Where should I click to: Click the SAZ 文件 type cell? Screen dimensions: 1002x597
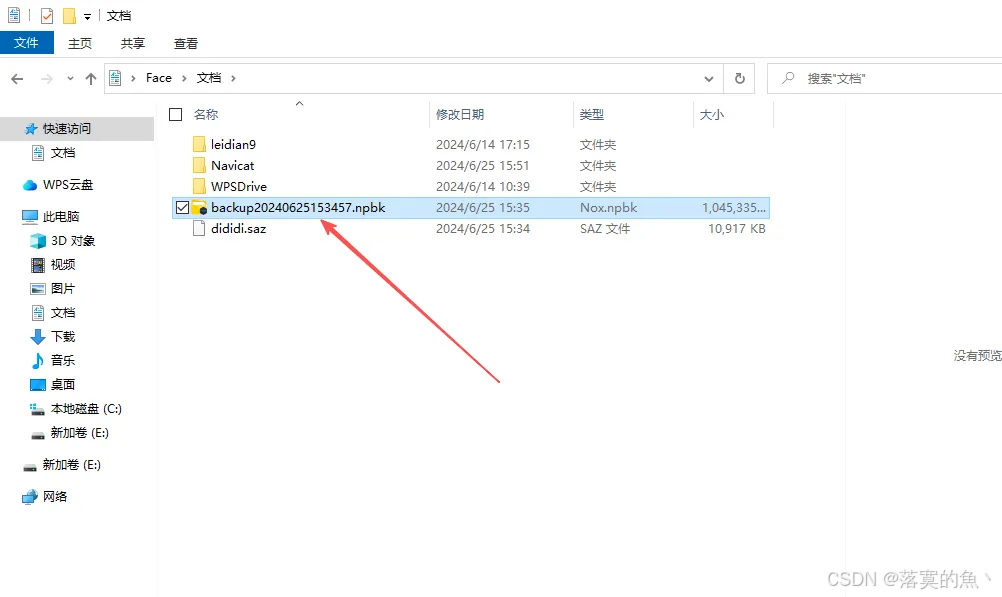point(605,229)
